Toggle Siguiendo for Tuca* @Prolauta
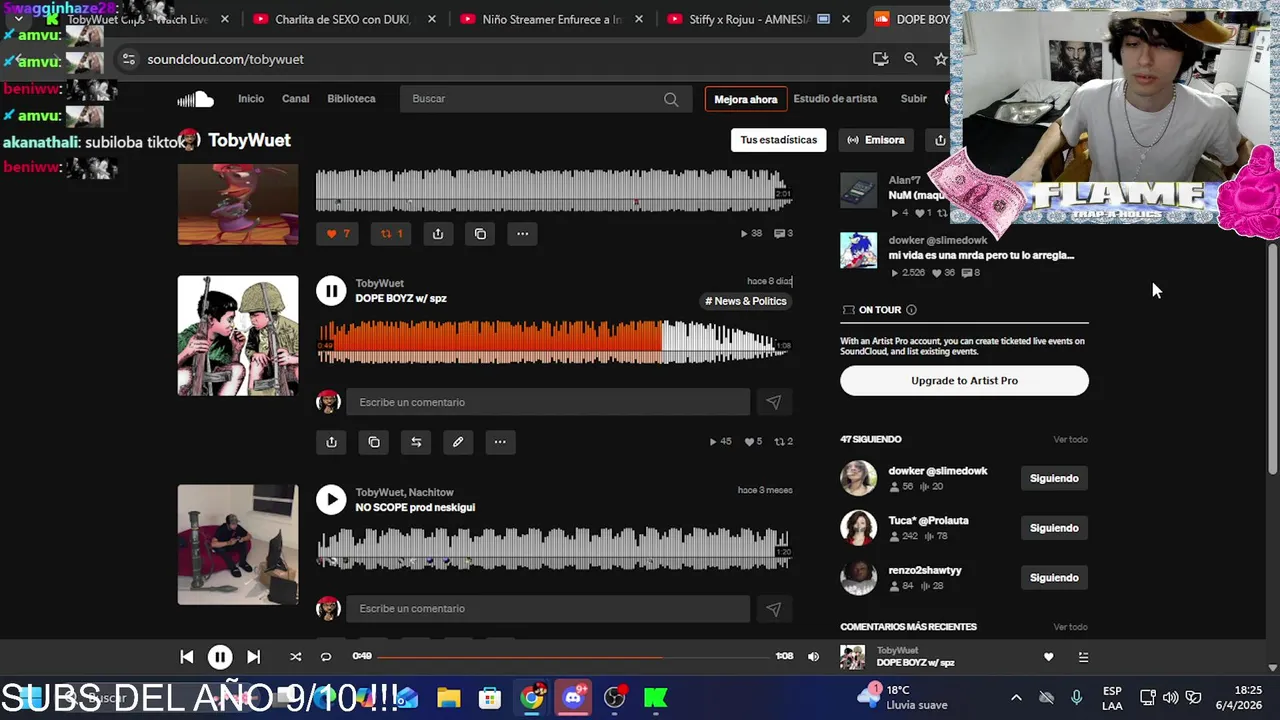The height and width of the screenshot is (720, 1280). (x=1054, y=528)
